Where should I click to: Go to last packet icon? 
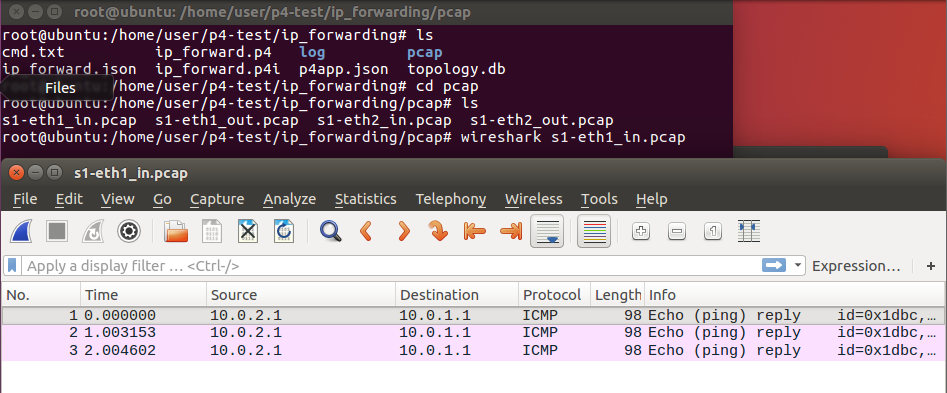511,231
